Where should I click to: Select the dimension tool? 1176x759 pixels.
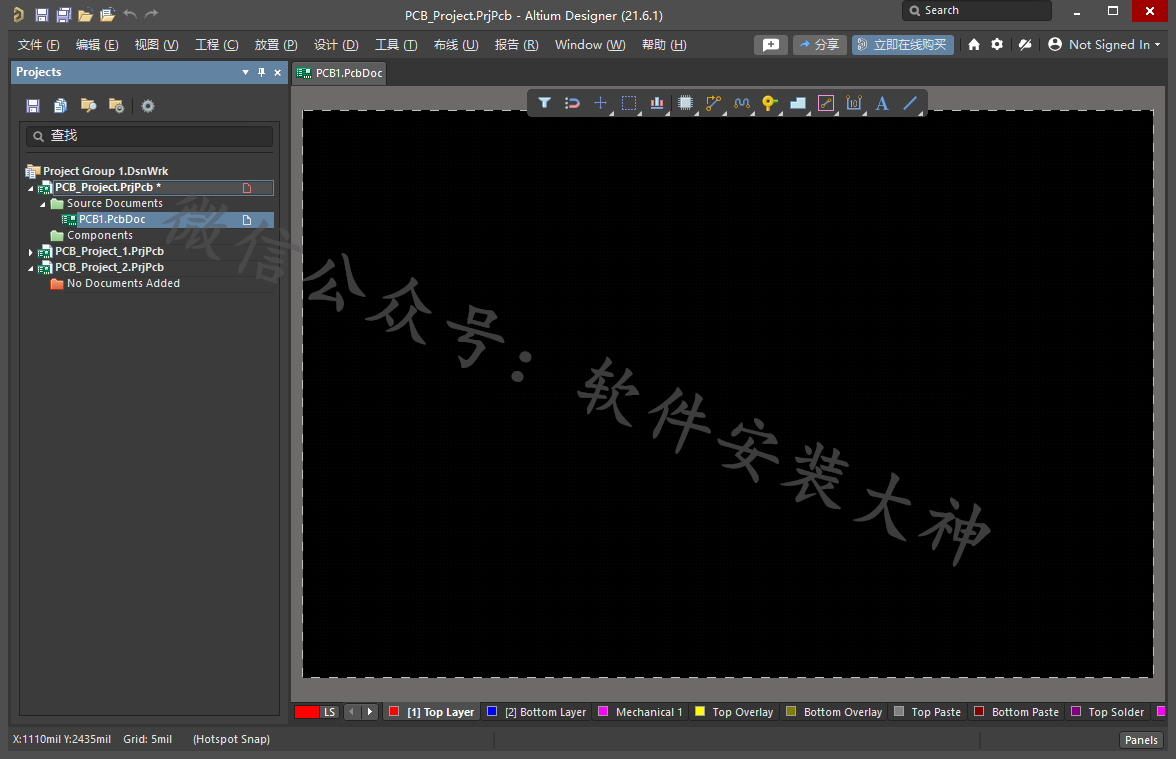[x=854, y=103]
